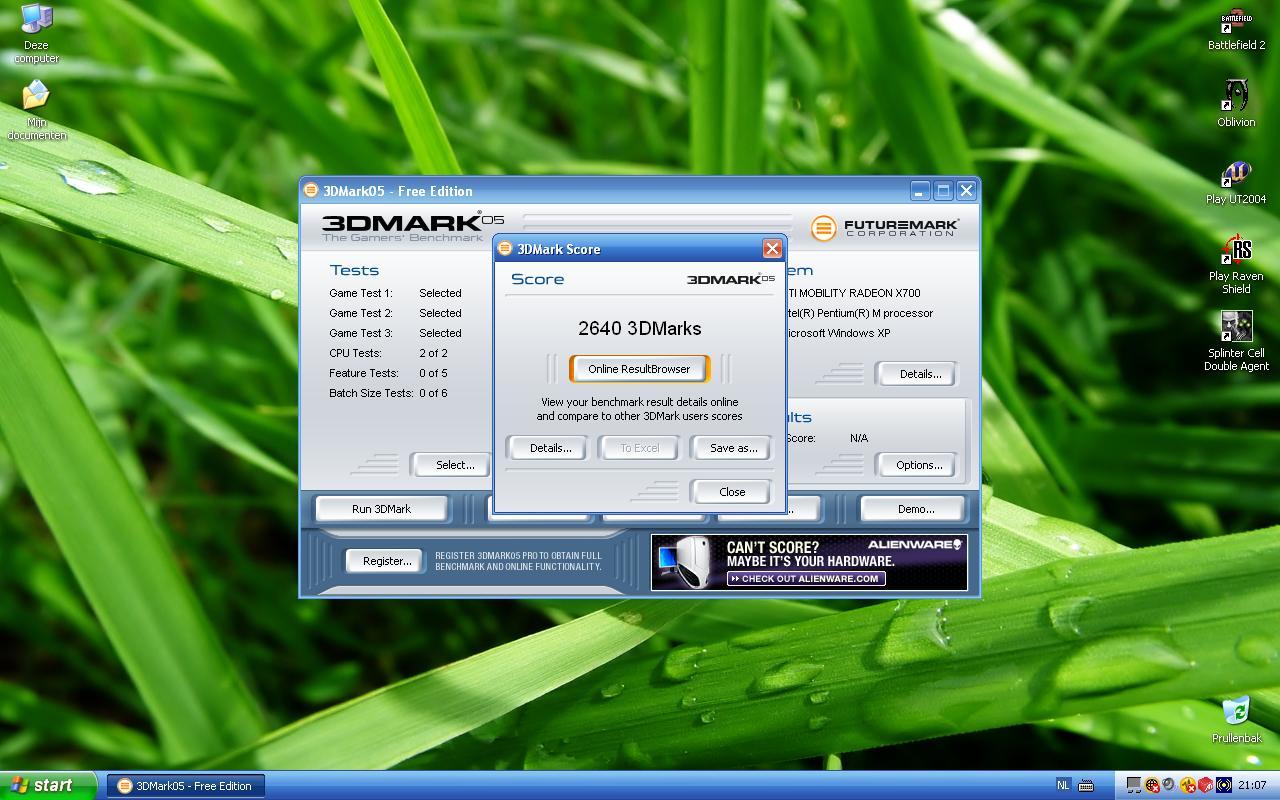This screenshot has width=1280, height=800.
Task: Click the Demo... button
Action: click(x=915, y=509)
